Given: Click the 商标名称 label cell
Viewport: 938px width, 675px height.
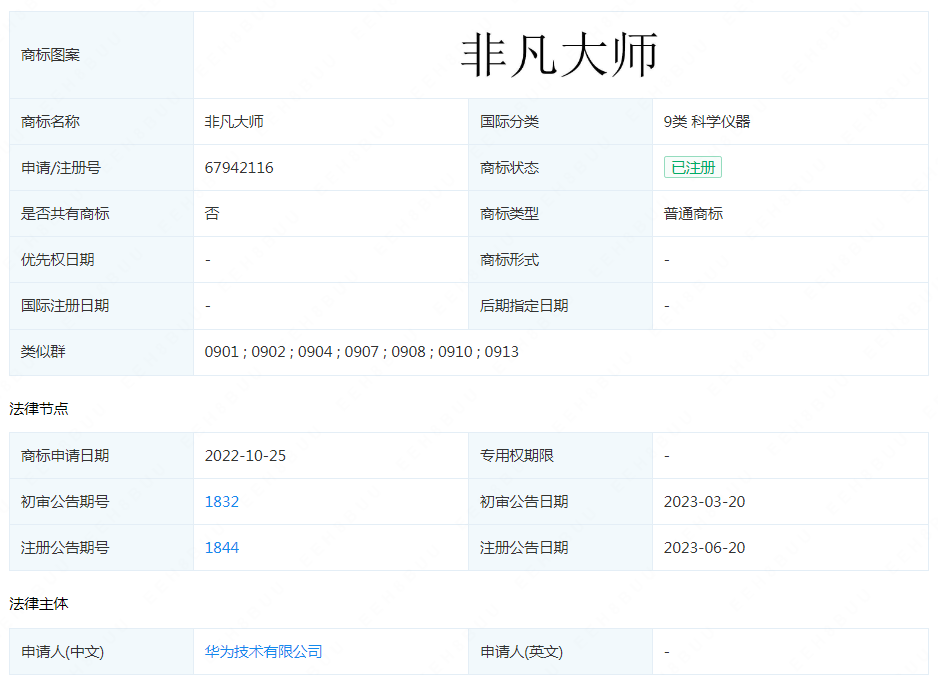Looking at the screenshot, I should 101,121.
